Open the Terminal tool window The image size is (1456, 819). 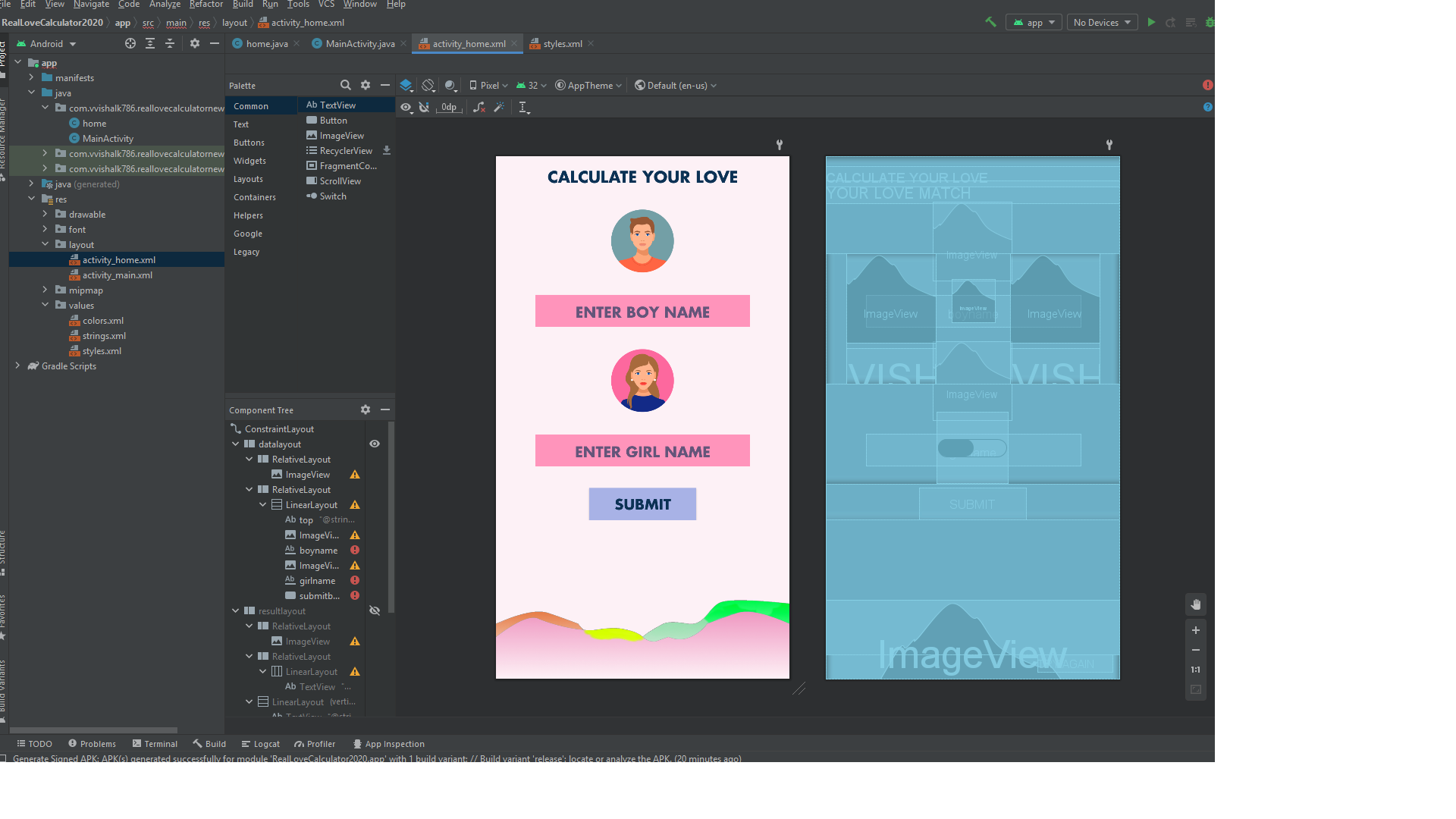[155, 744]
